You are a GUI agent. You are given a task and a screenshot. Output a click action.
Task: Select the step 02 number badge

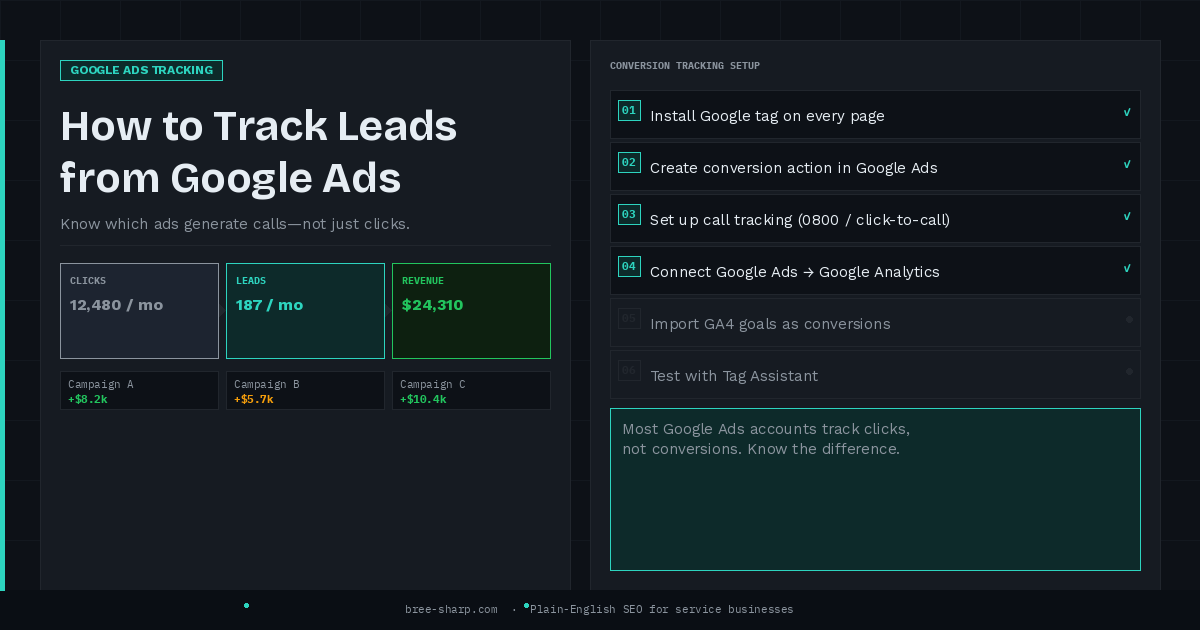pos(629,163)
